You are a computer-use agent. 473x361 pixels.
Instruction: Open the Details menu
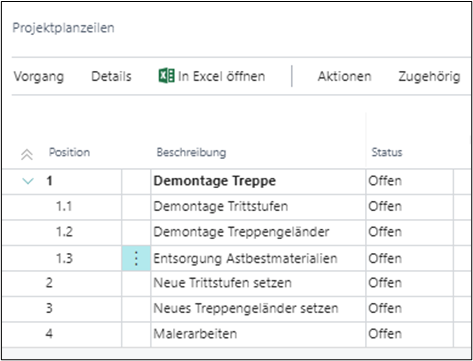111,76
